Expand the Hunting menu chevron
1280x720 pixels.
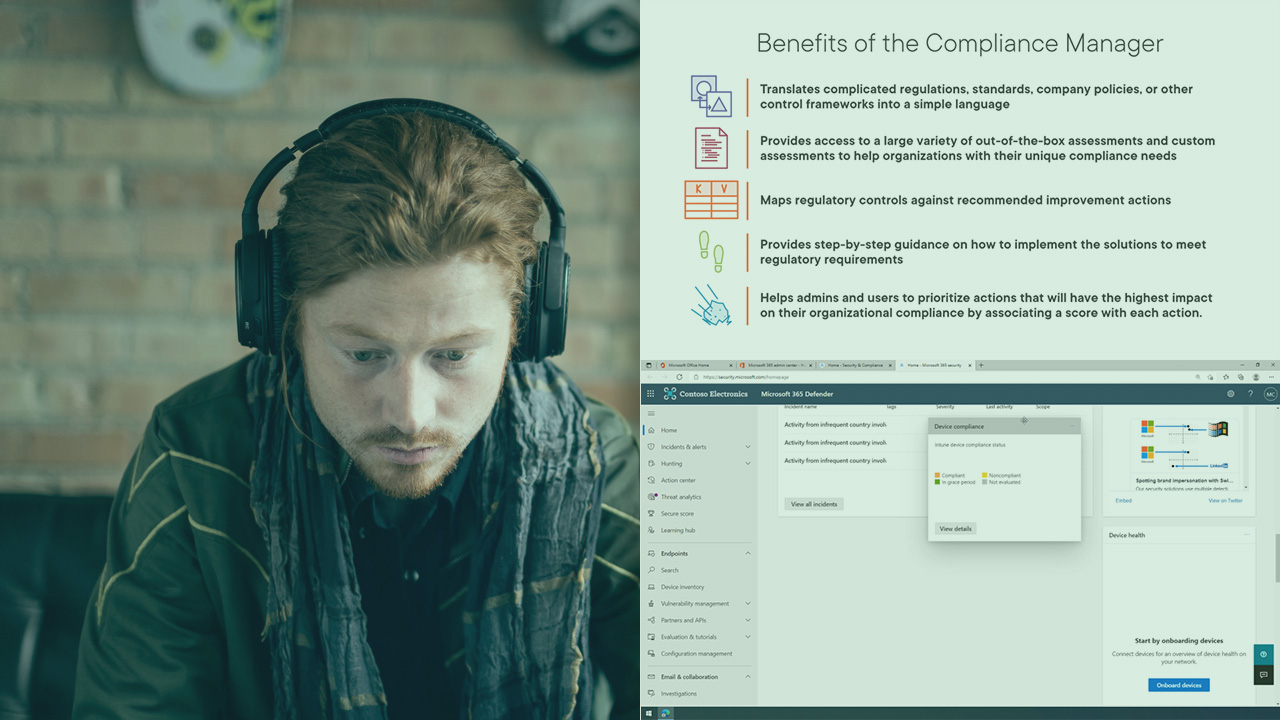747,464
